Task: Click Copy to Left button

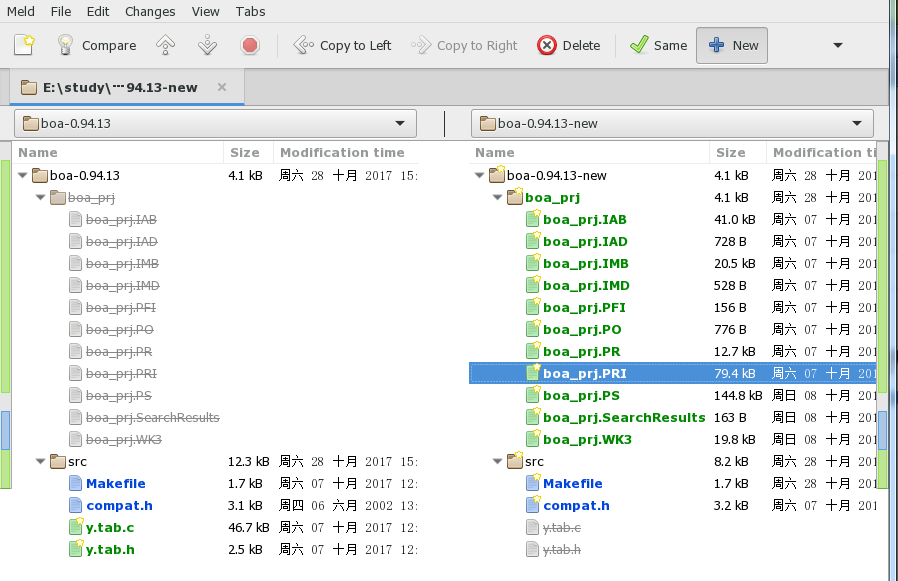Action: pos(342,45)
